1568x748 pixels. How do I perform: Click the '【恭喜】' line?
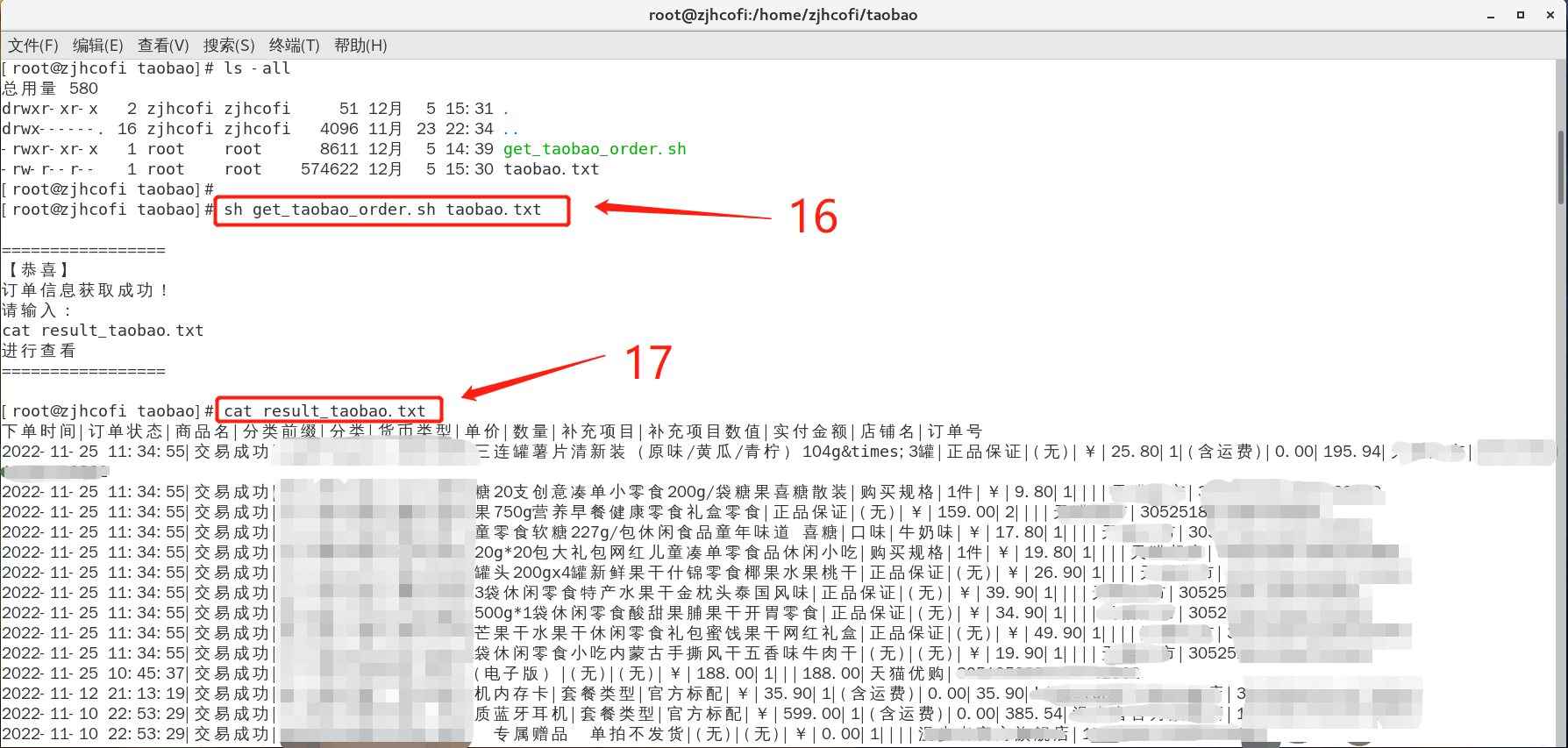[39, 270]
